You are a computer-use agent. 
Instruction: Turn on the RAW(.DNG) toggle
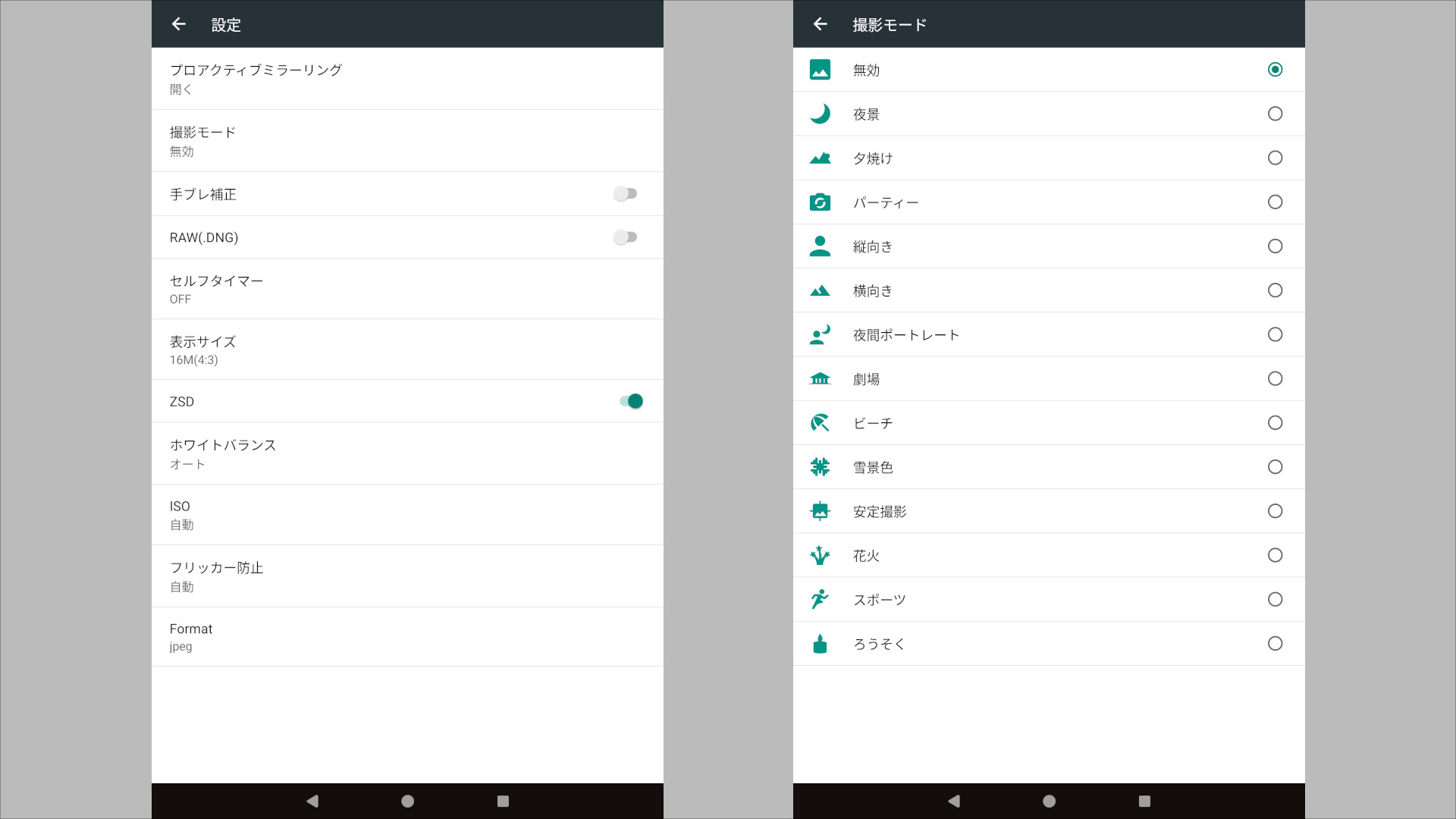(626, 237)
